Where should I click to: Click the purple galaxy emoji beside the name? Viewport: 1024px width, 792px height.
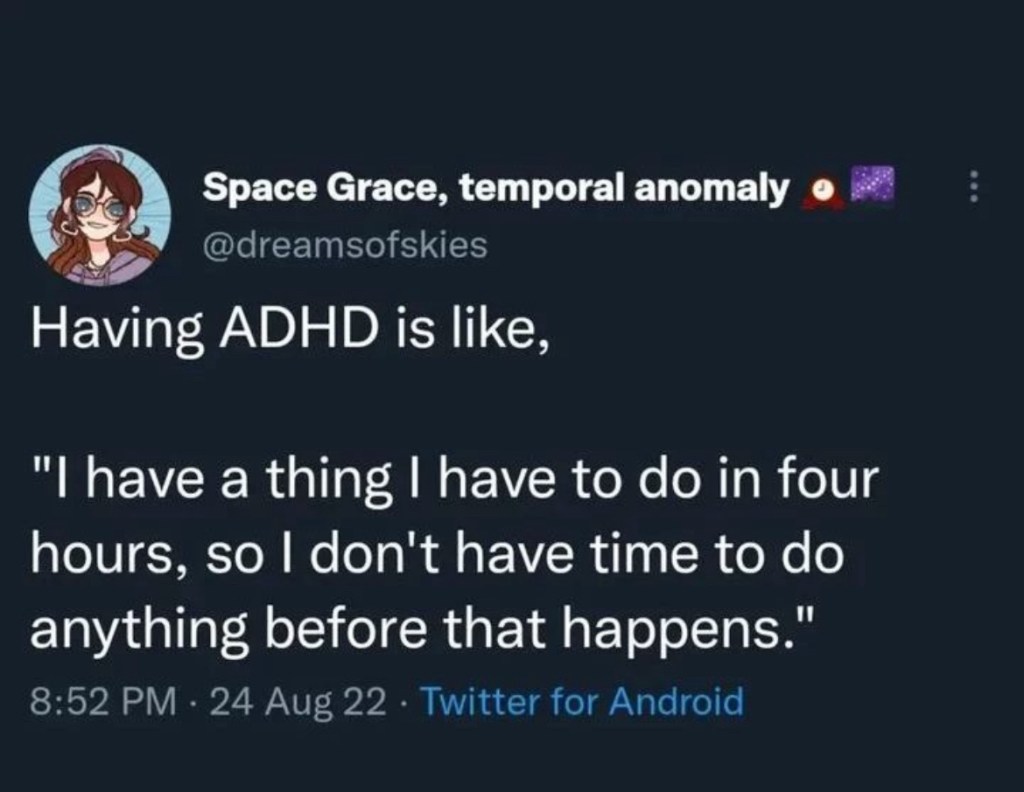869,185
